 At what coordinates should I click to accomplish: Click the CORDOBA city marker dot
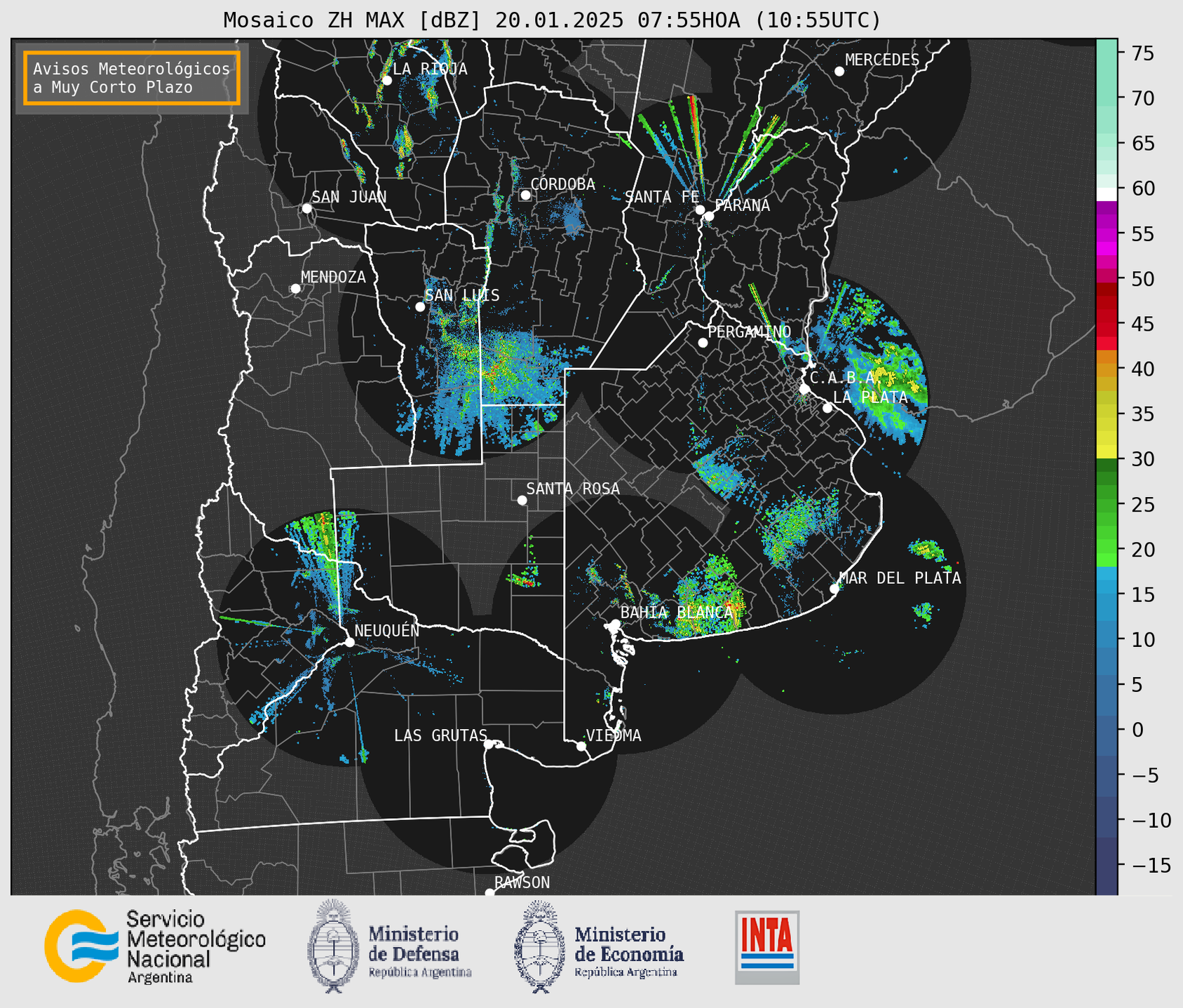coord(525,195)
